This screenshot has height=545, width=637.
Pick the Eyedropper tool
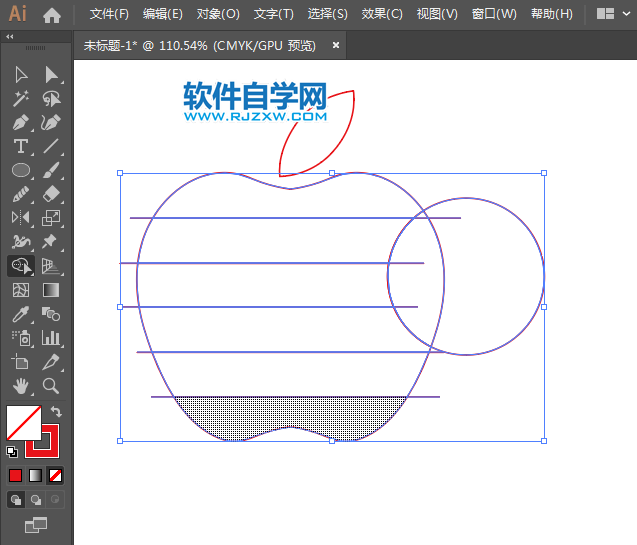[21, 314]
